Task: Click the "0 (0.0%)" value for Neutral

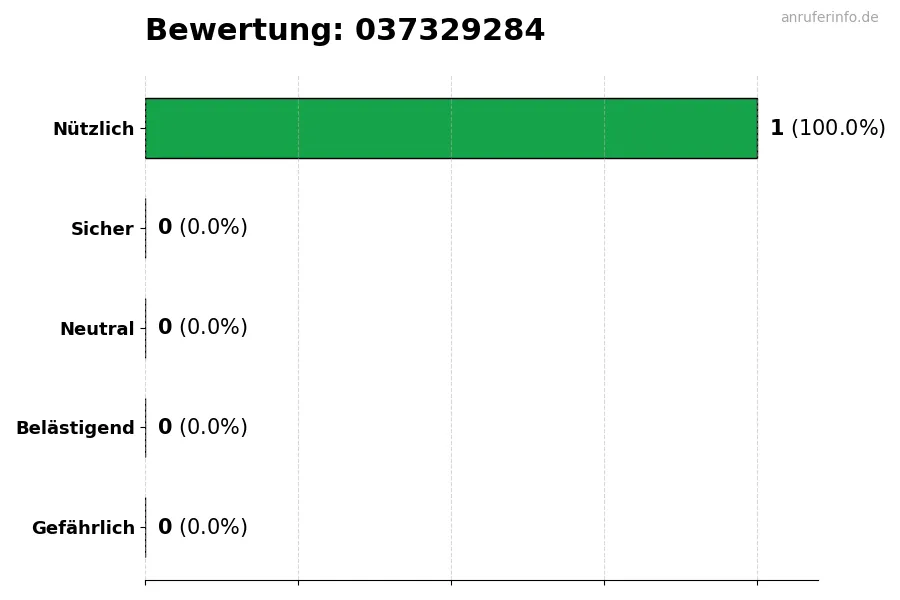Action: 202,328
